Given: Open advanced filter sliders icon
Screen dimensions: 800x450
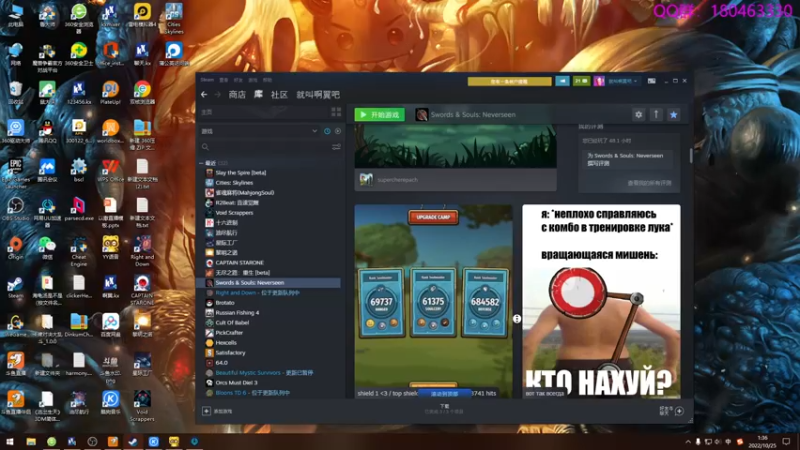Looking at the screenshot, I should [x=336, y=147].
